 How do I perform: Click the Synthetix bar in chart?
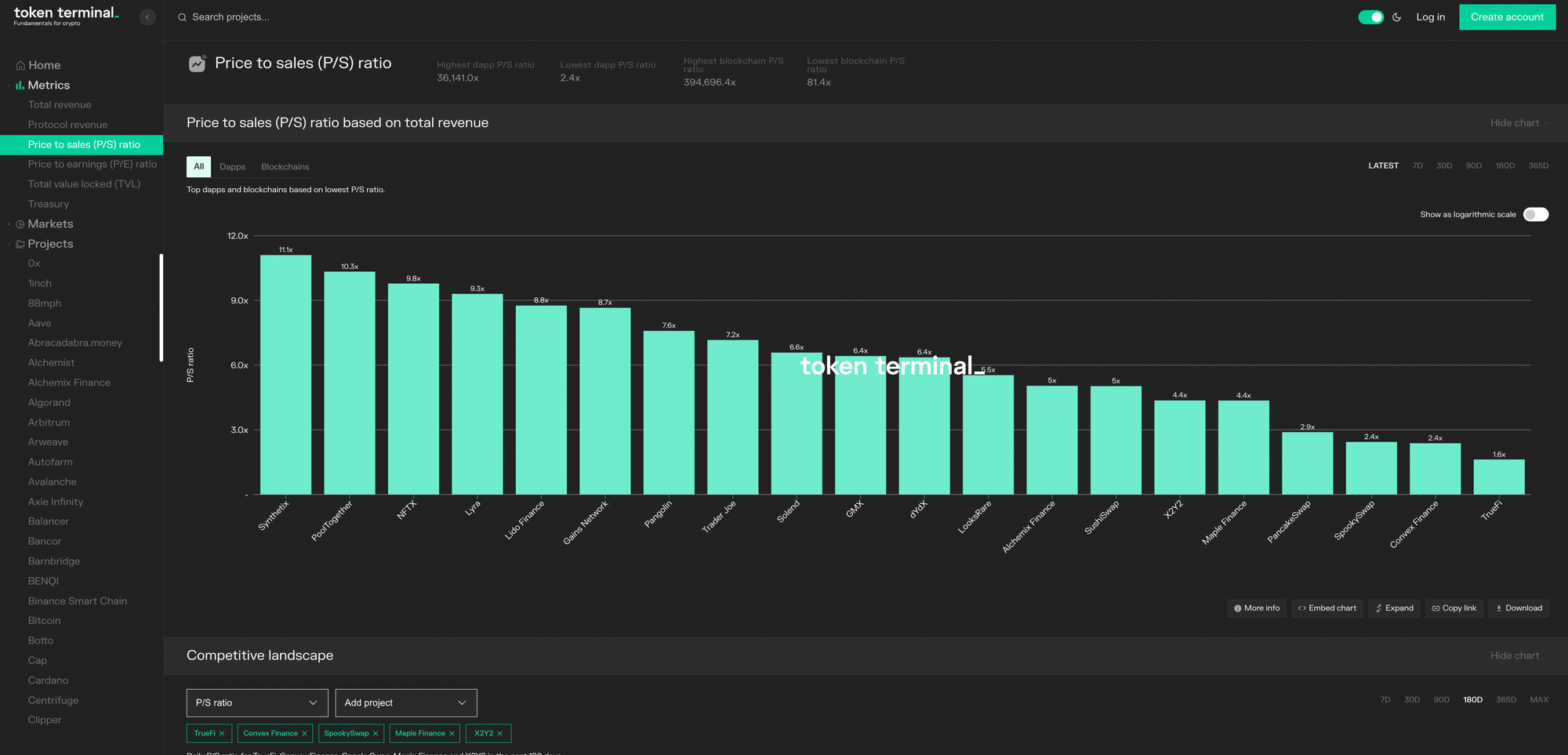(x=285, y=375)
